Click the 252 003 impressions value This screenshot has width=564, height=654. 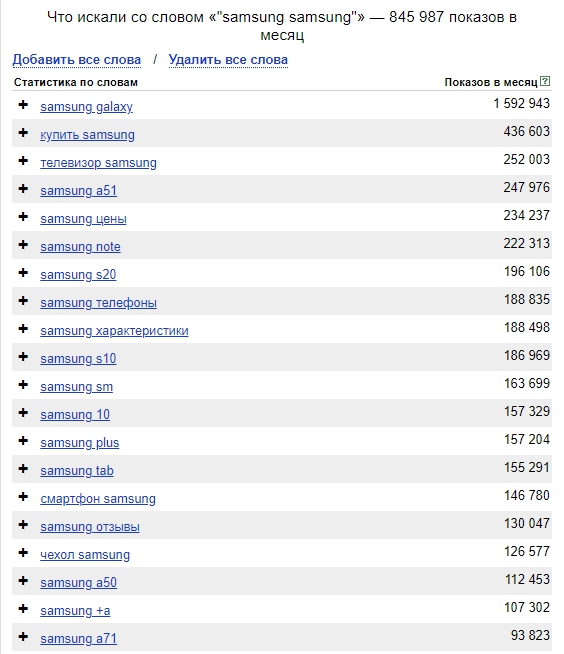[x=526, y=159]
